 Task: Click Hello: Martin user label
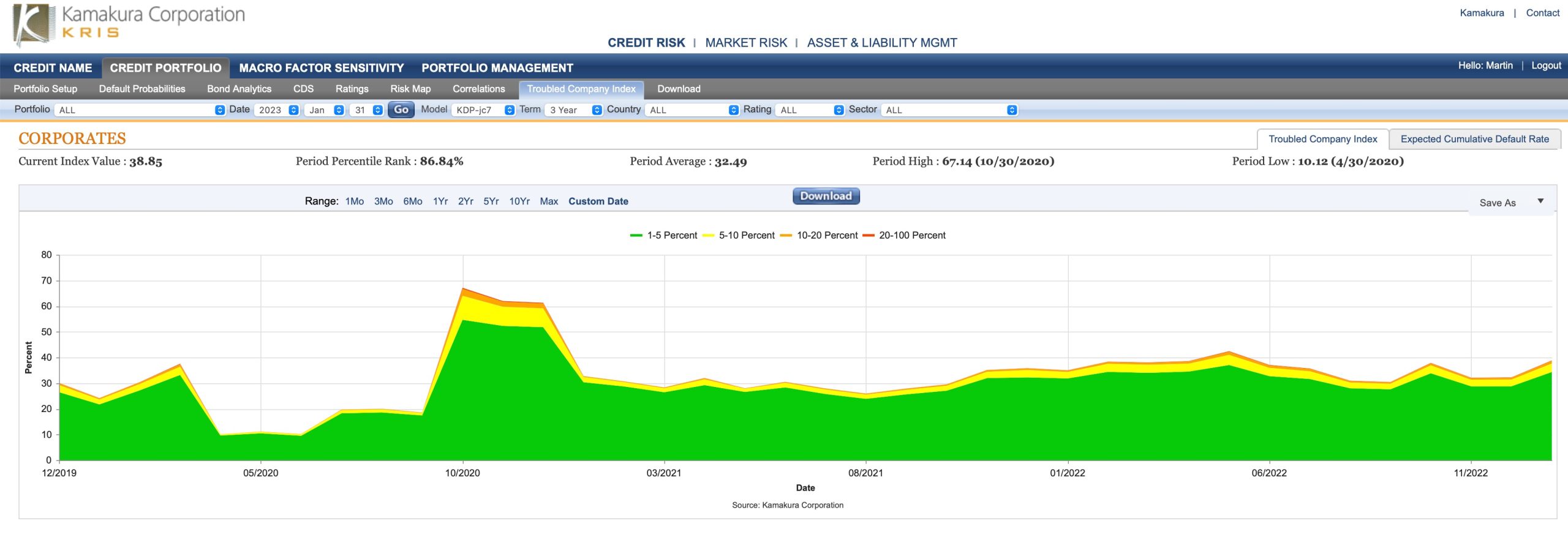click(1485, 66)
